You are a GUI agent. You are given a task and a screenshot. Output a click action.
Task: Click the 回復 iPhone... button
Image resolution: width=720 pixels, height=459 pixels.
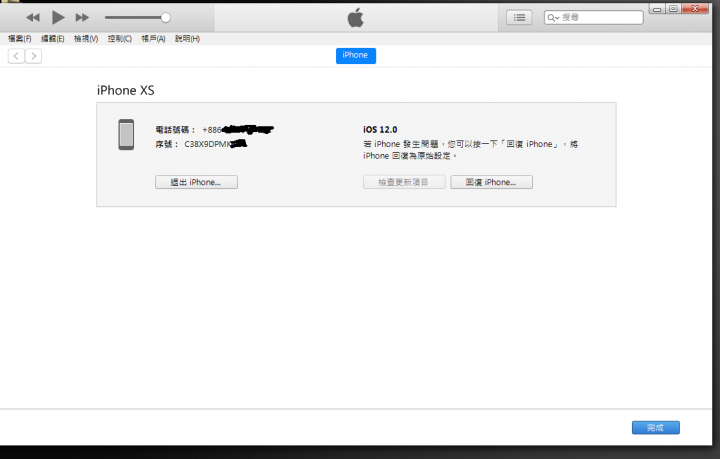(491, 182)
